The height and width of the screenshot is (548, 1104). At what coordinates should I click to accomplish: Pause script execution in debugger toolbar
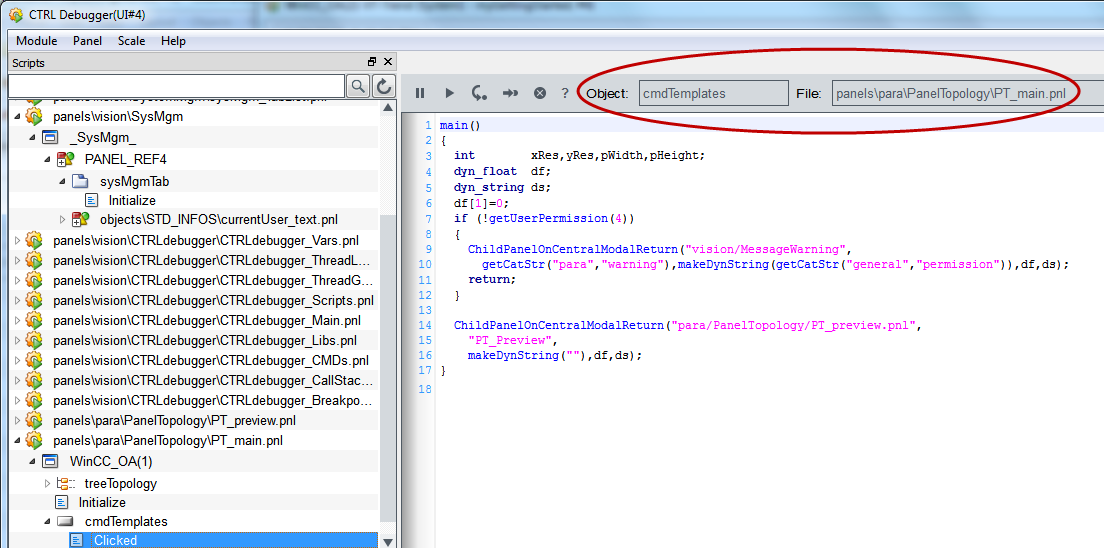[420, 93]
